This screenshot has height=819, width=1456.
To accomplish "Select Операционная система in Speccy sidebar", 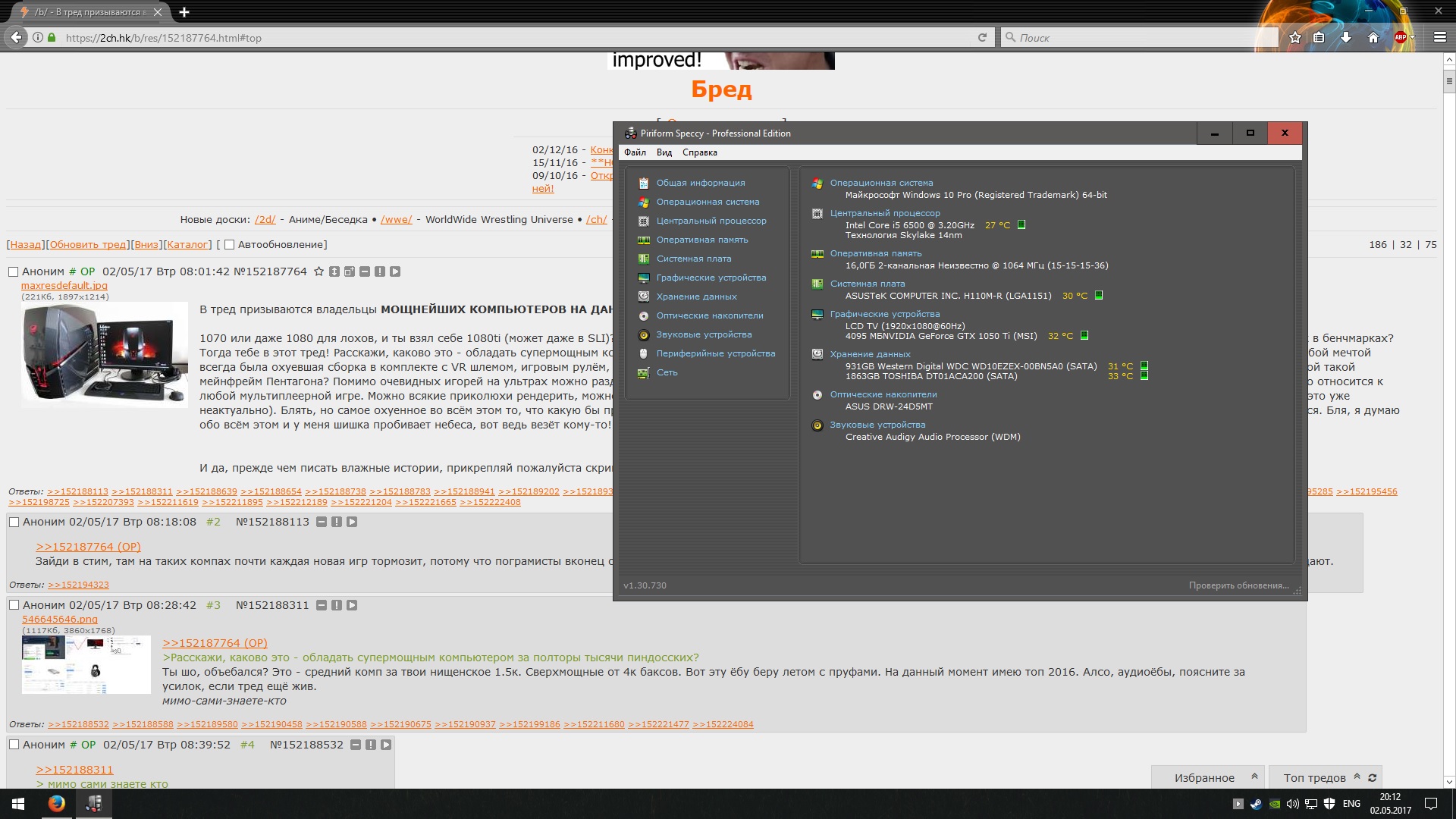I will [708, 202].
